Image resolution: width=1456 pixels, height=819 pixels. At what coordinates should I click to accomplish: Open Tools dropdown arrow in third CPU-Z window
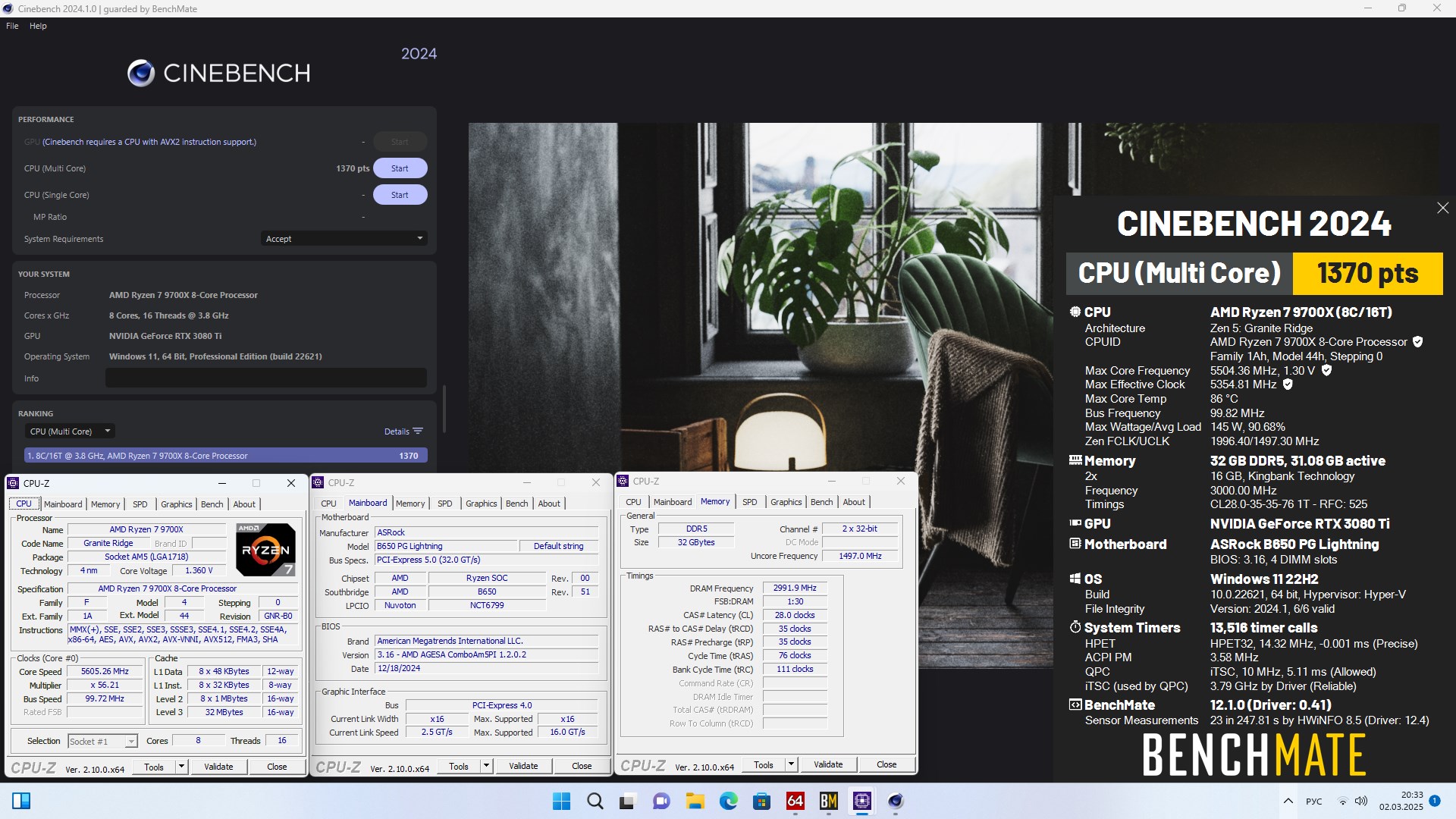tap(791, 764)
